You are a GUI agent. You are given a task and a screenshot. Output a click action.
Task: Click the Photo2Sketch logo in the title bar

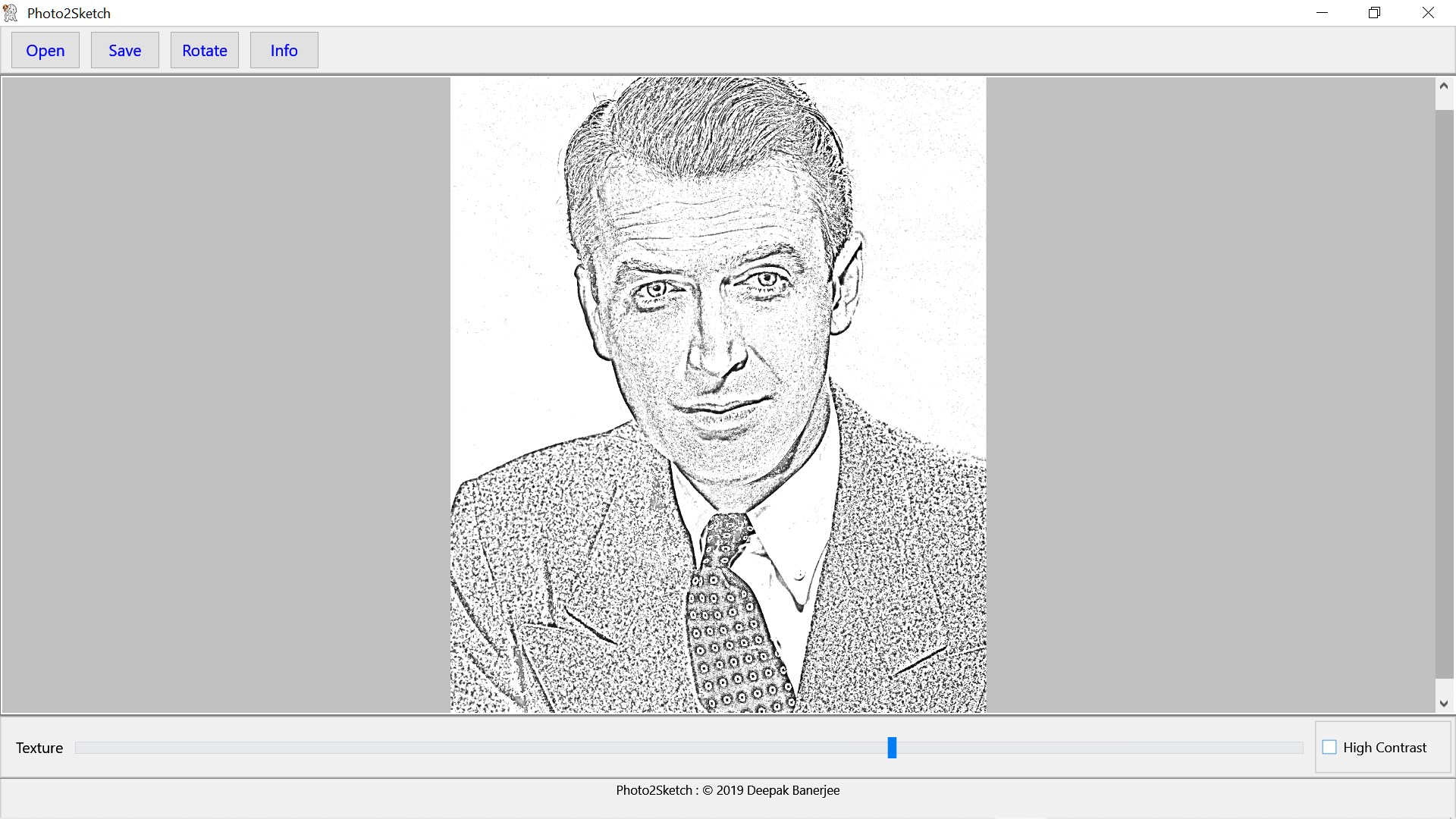tap(11, 12)
